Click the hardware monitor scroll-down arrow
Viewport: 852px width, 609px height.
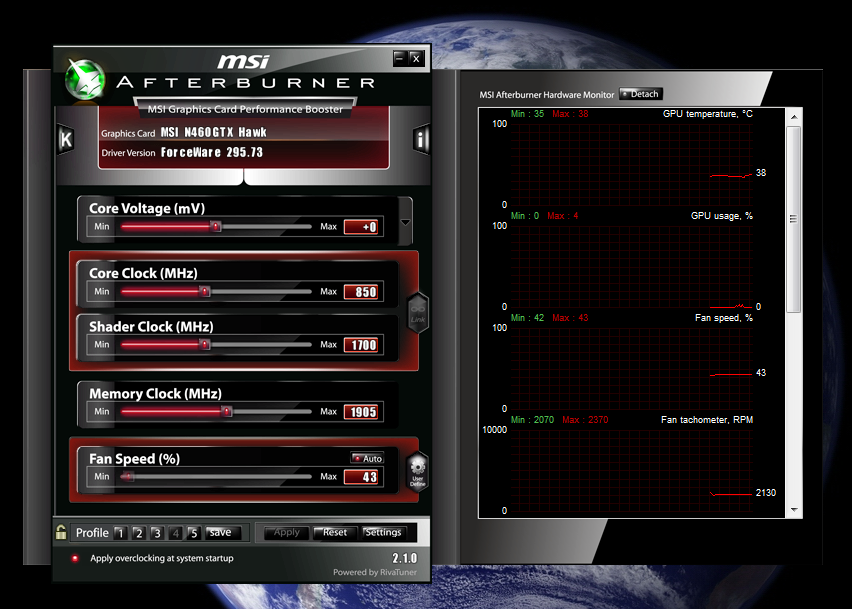pyautogui.click(x=794, y=510)
